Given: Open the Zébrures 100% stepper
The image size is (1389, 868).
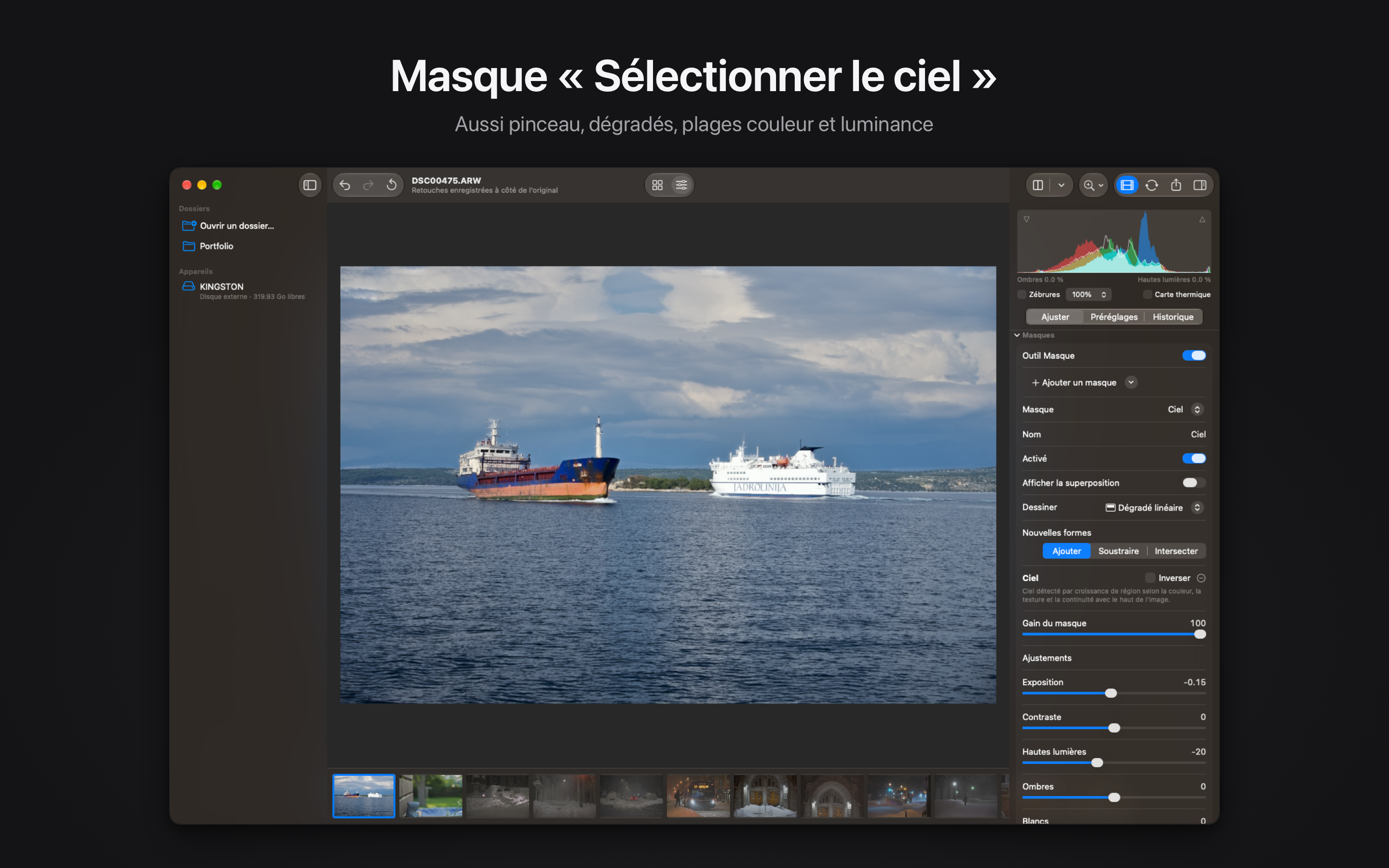Looking at the screenshot, I should point(1089,295).
